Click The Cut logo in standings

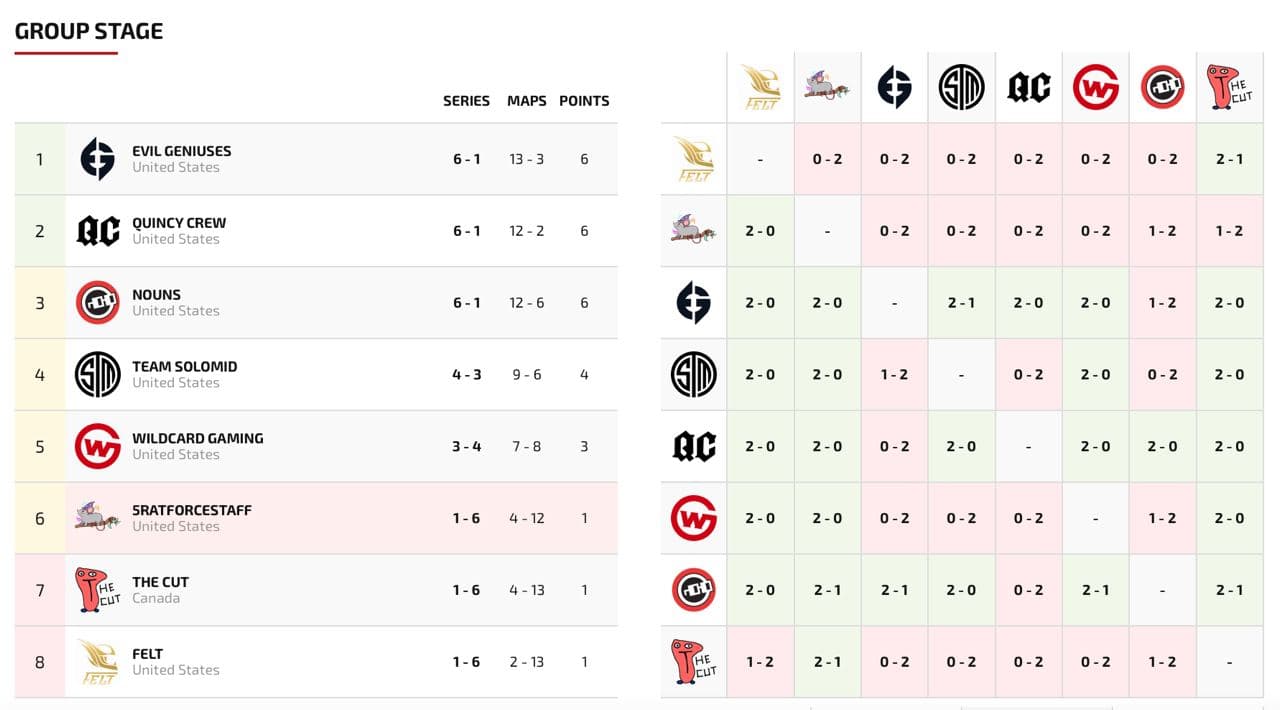98,590
